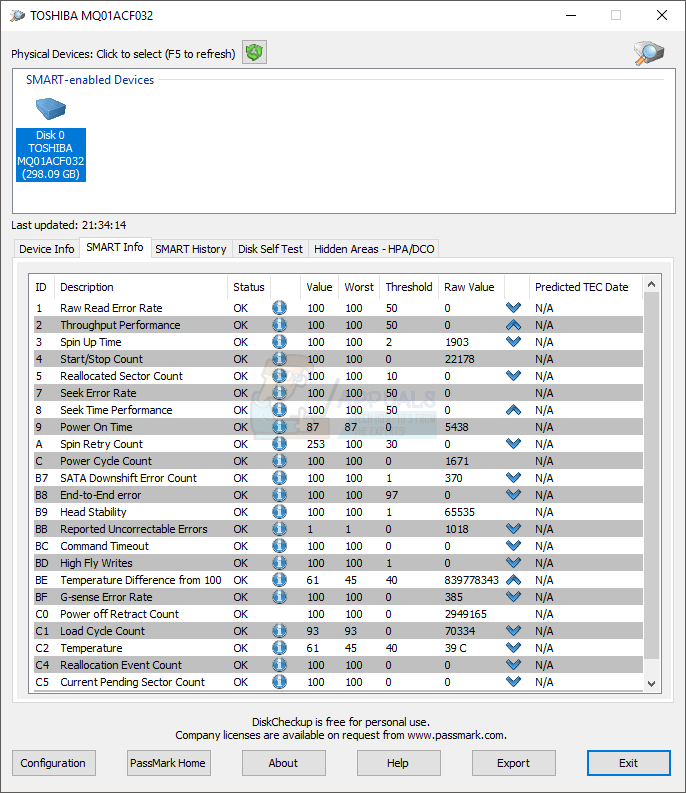Click the Export button

[513, 763]
